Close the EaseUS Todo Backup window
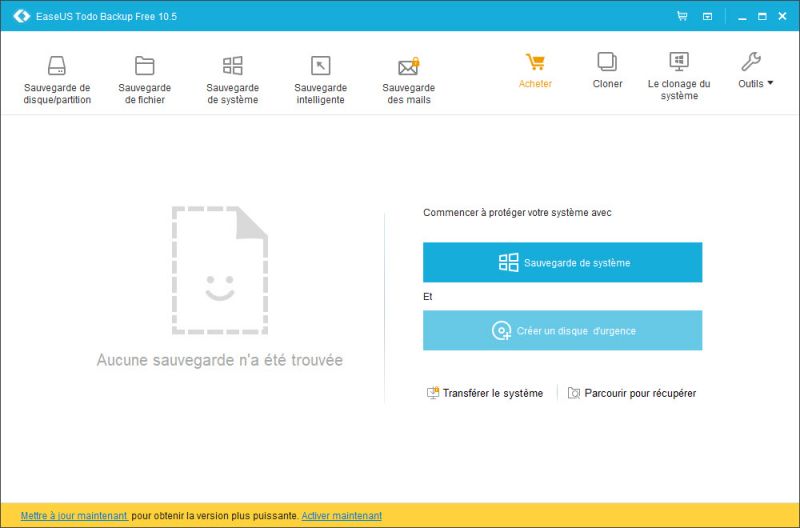The height and width of the screenshot is (528, 800). point(782,16)
